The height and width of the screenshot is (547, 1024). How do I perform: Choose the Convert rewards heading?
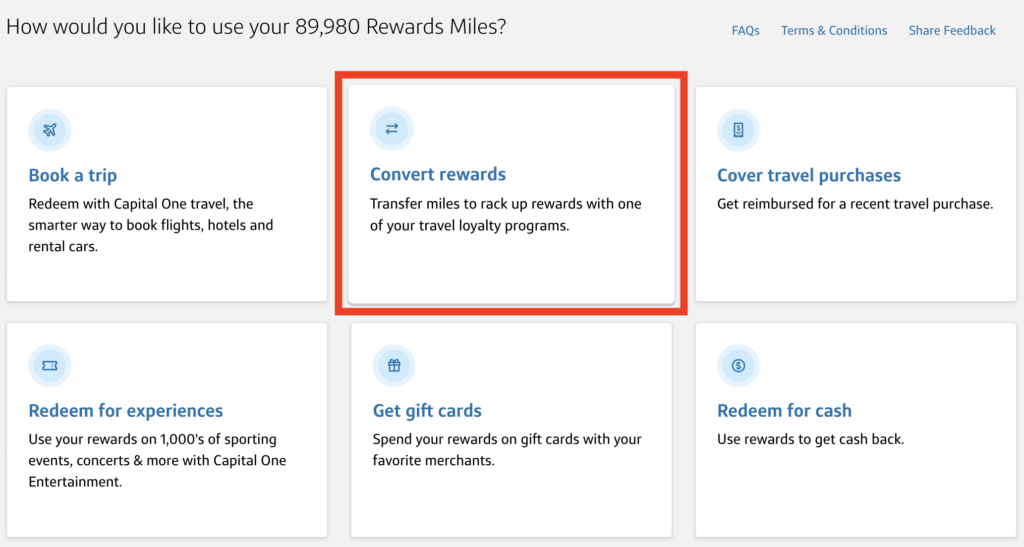coord(438,175)
